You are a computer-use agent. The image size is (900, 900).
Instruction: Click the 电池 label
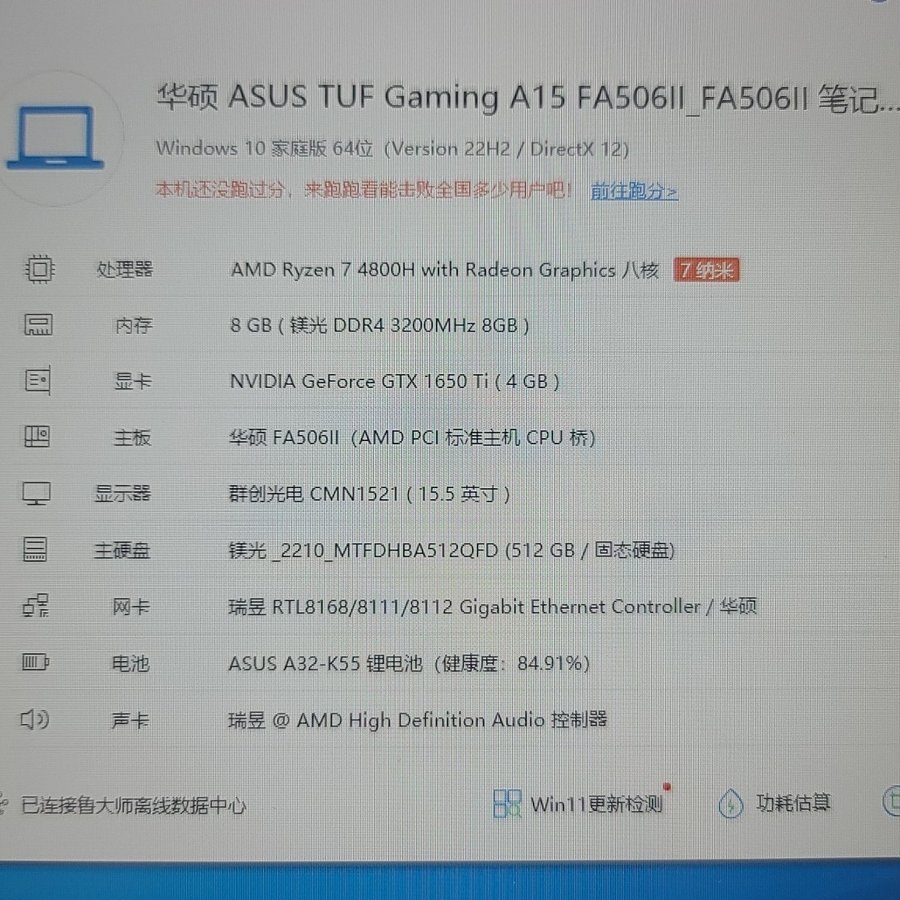[130, 664]
